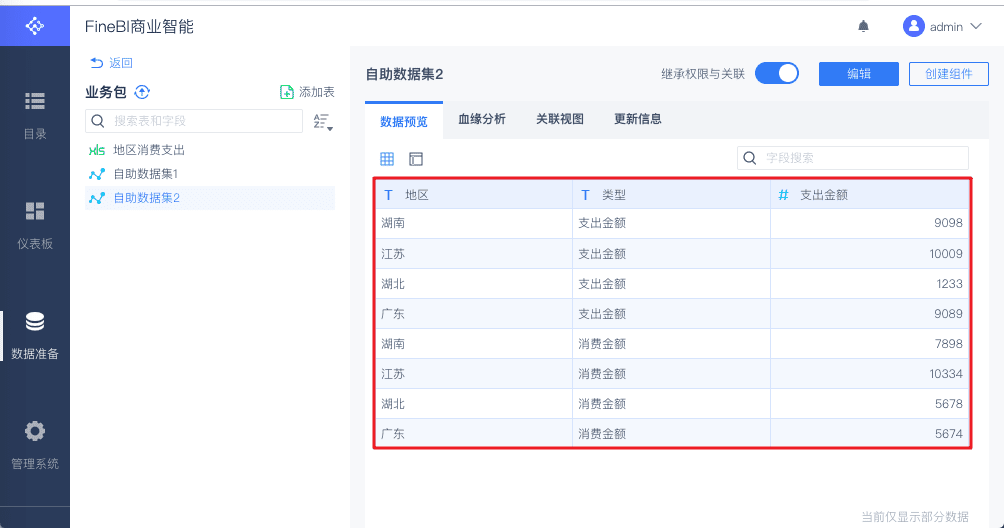This screenshot has width=1004, height=528.
Task: Open the 更新信息 tab
Action: point(638,119)
